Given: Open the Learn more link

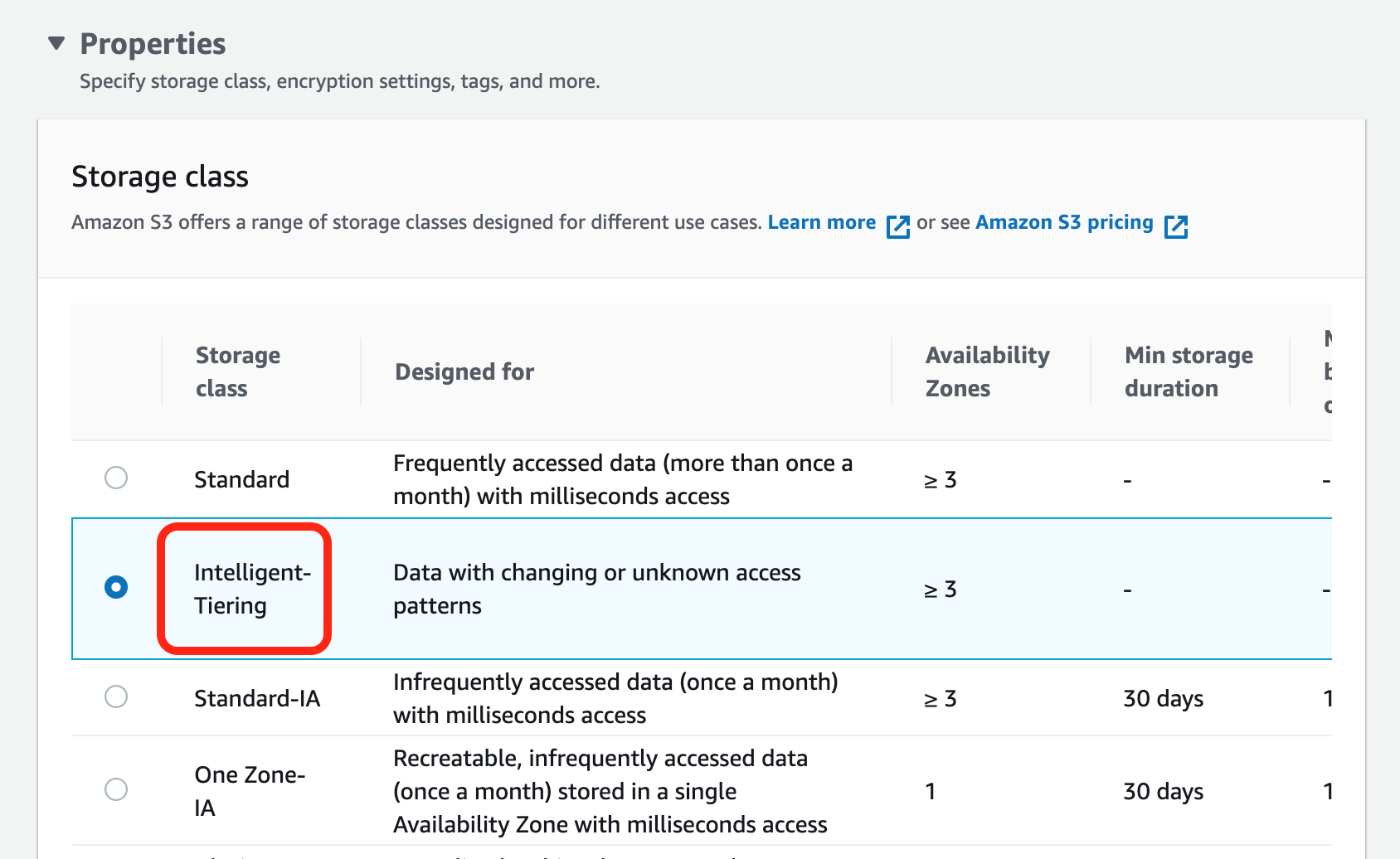Looking at the screenshot, I should coord(821,222).
